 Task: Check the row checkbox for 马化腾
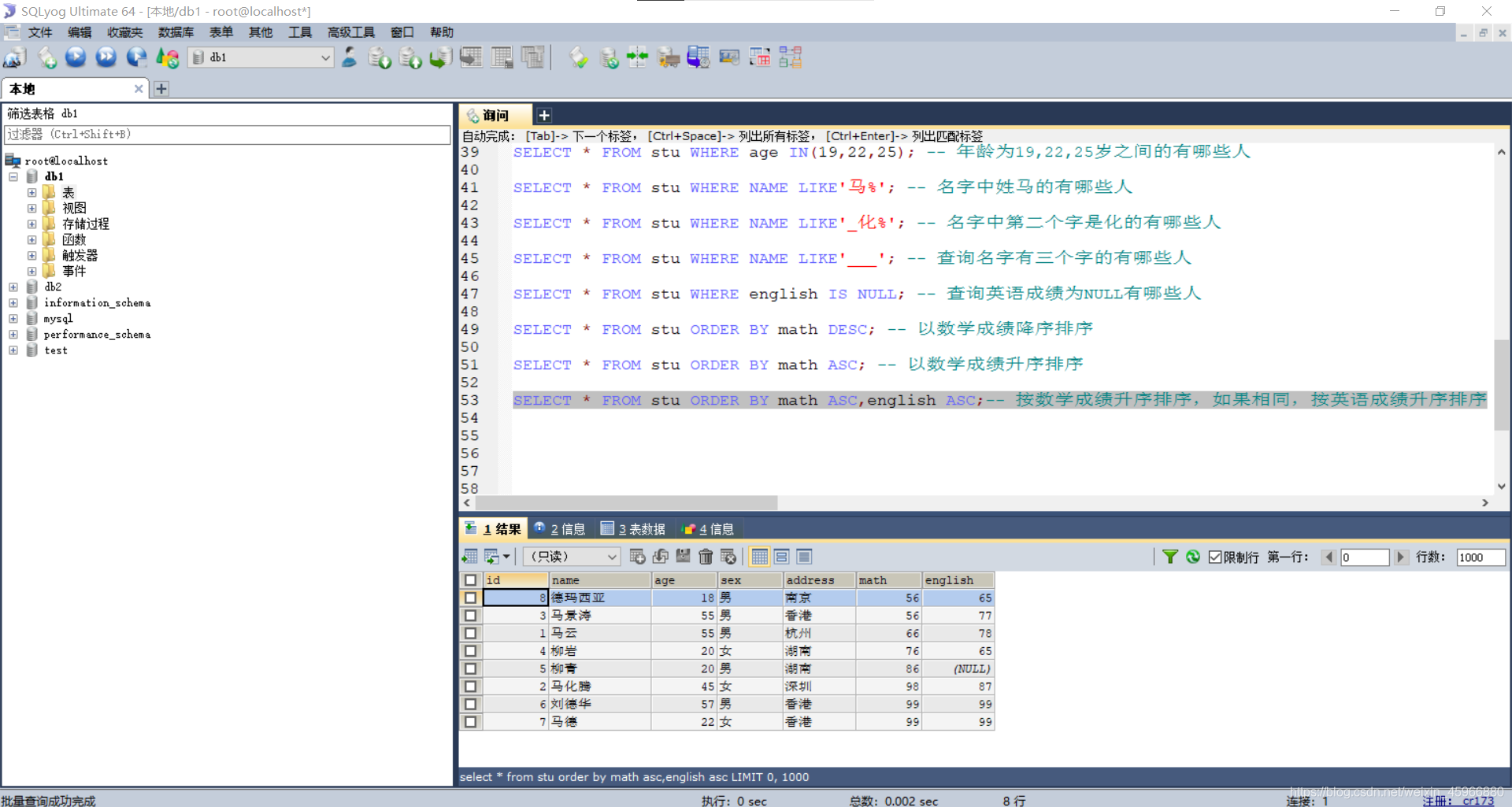click(x=470, y=687)
